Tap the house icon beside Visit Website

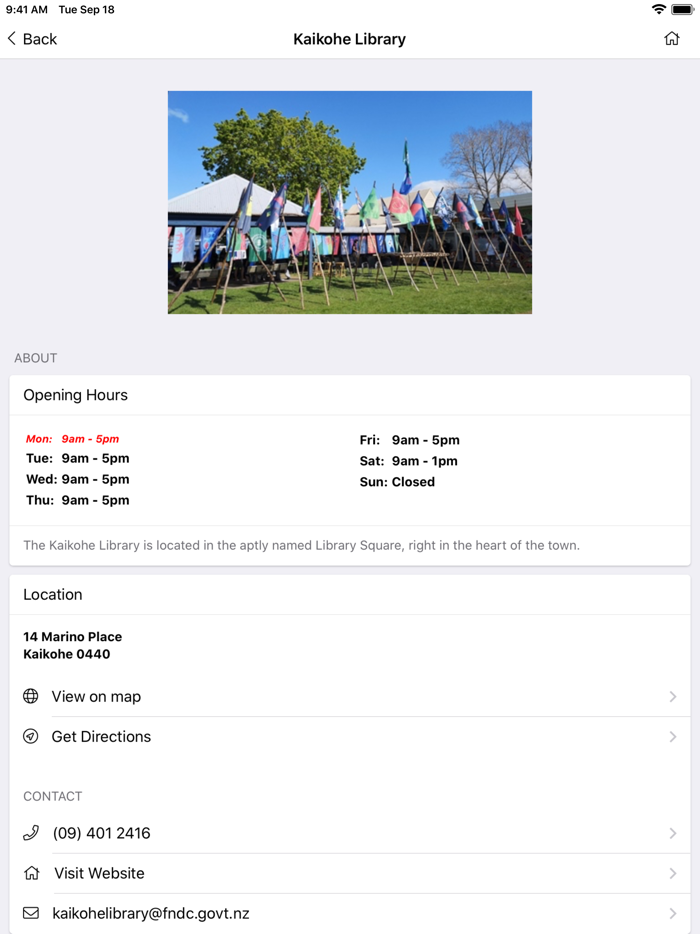(31, 873)
